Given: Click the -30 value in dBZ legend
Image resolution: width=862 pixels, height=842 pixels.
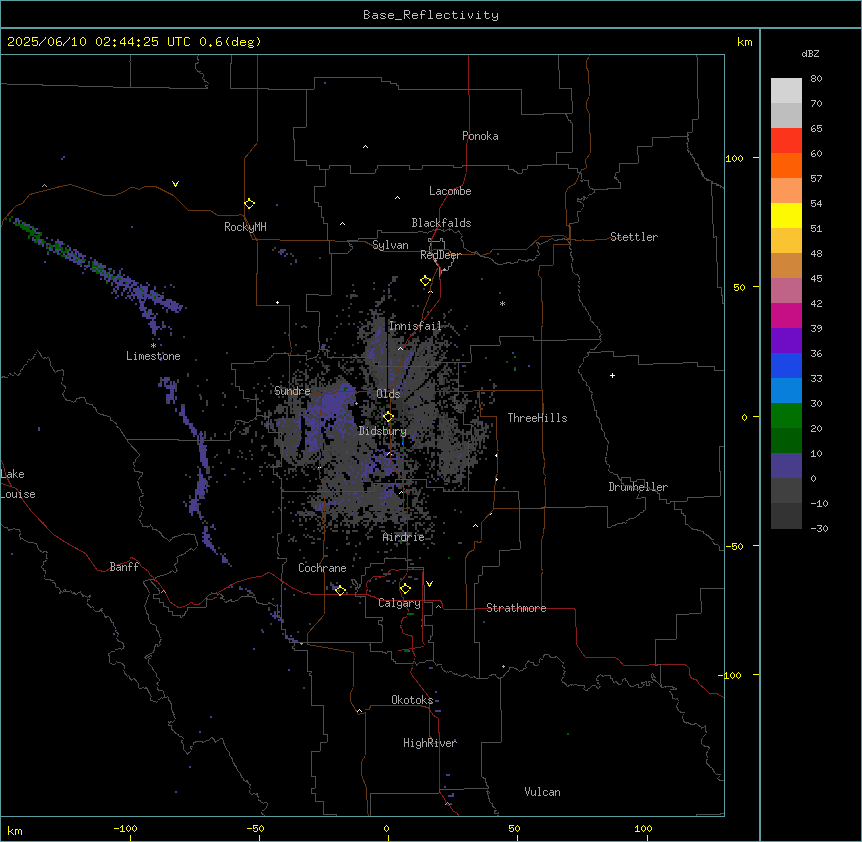Looking at the screenshot, I should pos(819,528).
